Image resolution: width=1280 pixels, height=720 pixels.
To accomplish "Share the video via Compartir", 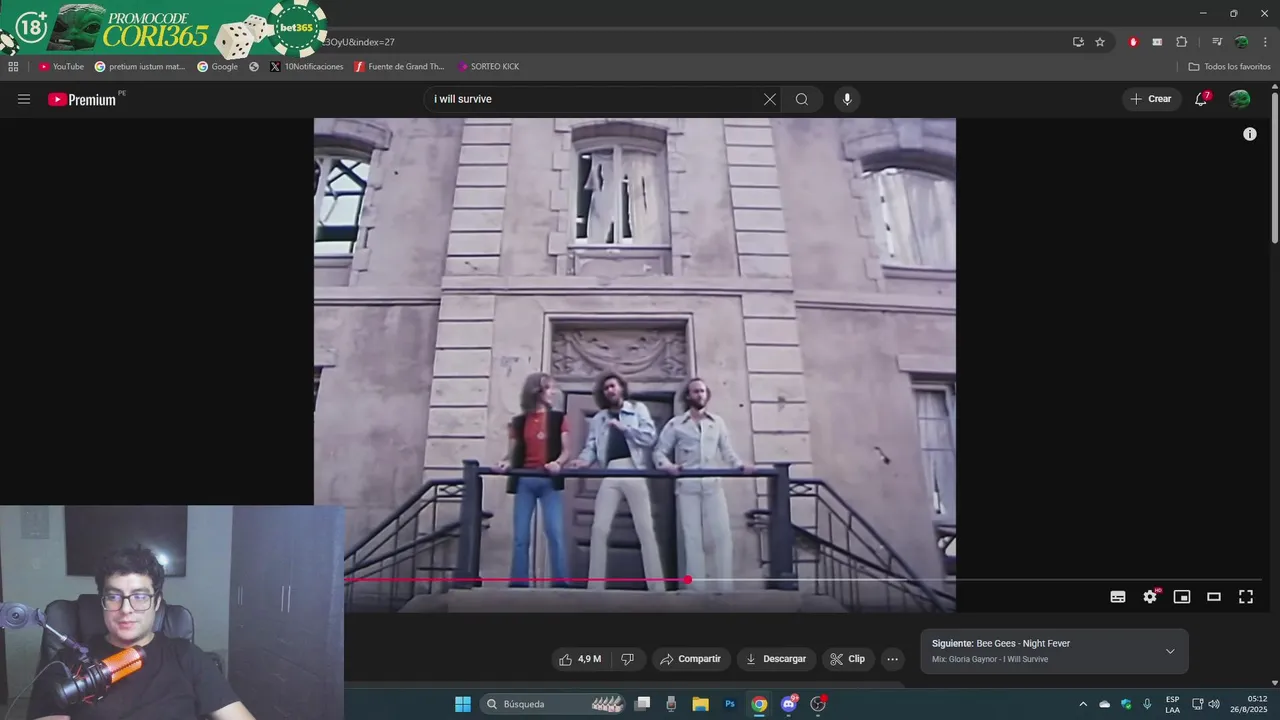I will [691, 659].
